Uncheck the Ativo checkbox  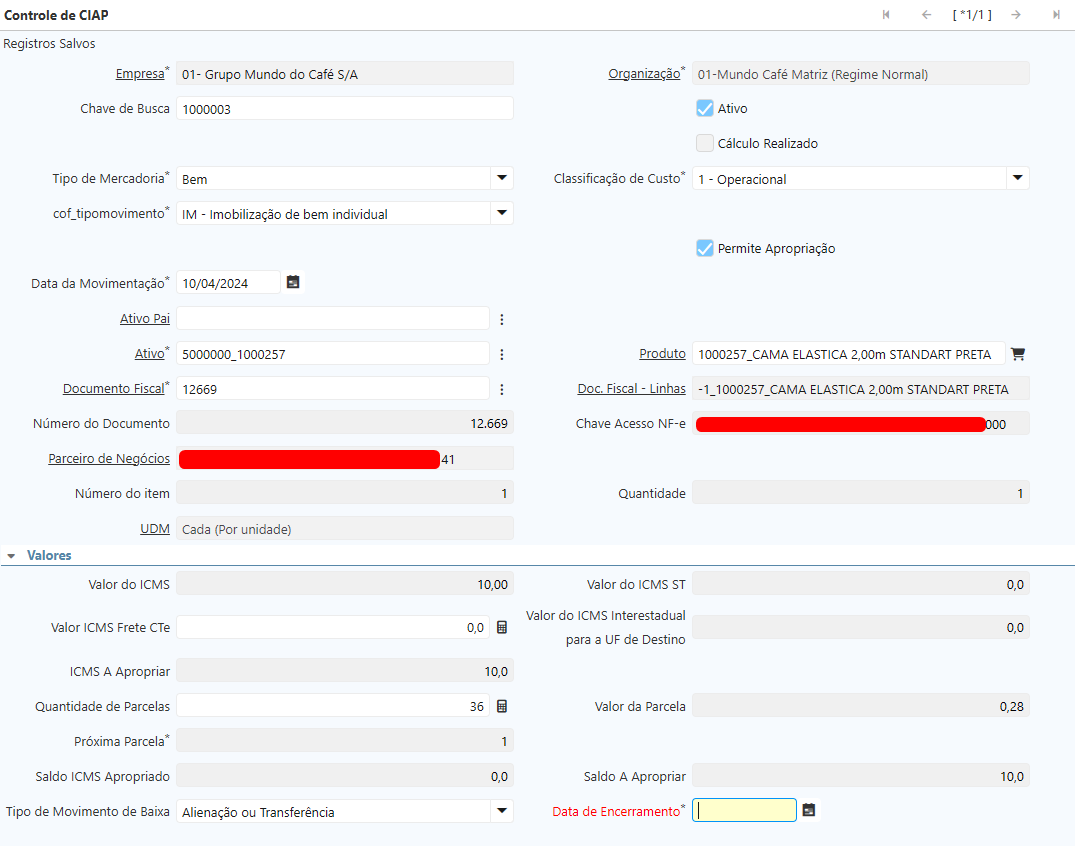[x=705, y=108]
